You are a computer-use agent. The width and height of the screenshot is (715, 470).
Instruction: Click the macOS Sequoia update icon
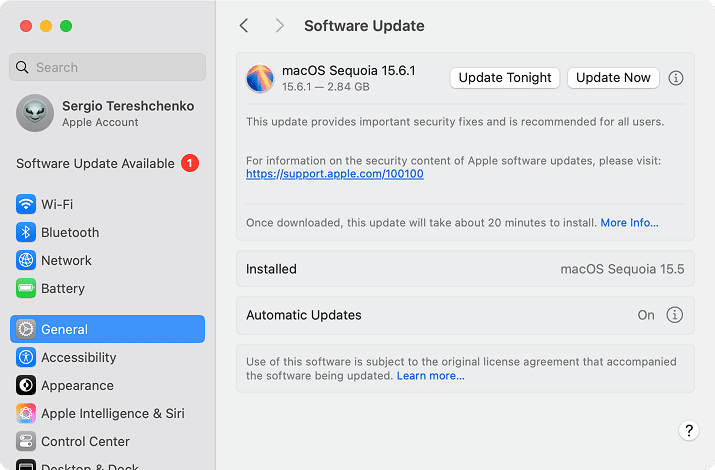coord(260,78)
